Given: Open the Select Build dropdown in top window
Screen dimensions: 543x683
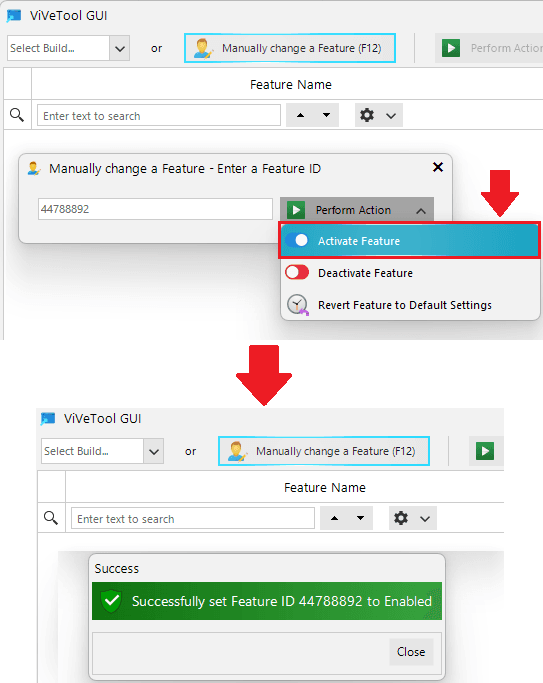Looking at the screenshot, I should tap(120, 48).
